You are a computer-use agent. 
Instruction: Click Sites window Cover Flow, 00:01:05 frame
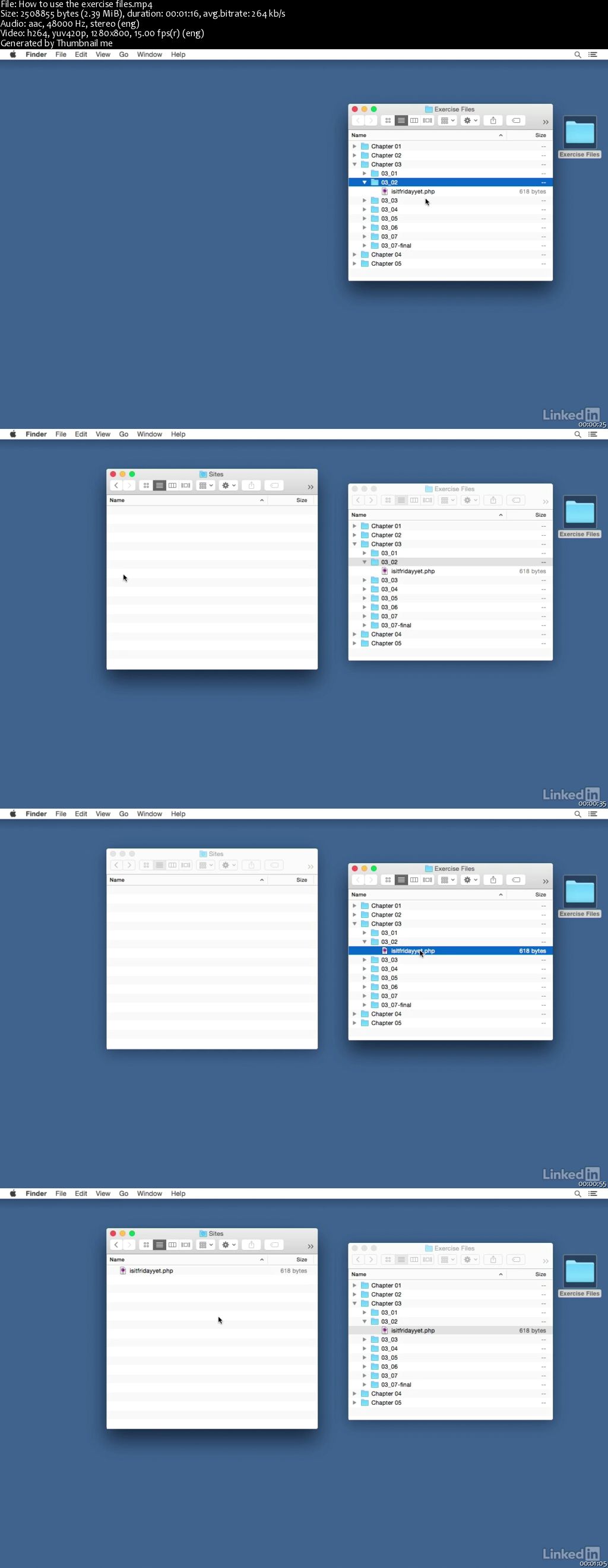tap(186, 1245)
